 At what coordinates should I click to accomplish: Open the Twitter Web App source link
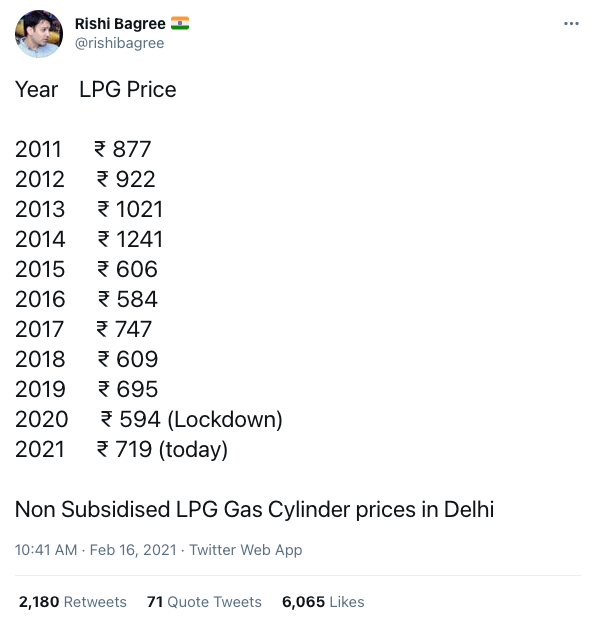tap(246, 550)
